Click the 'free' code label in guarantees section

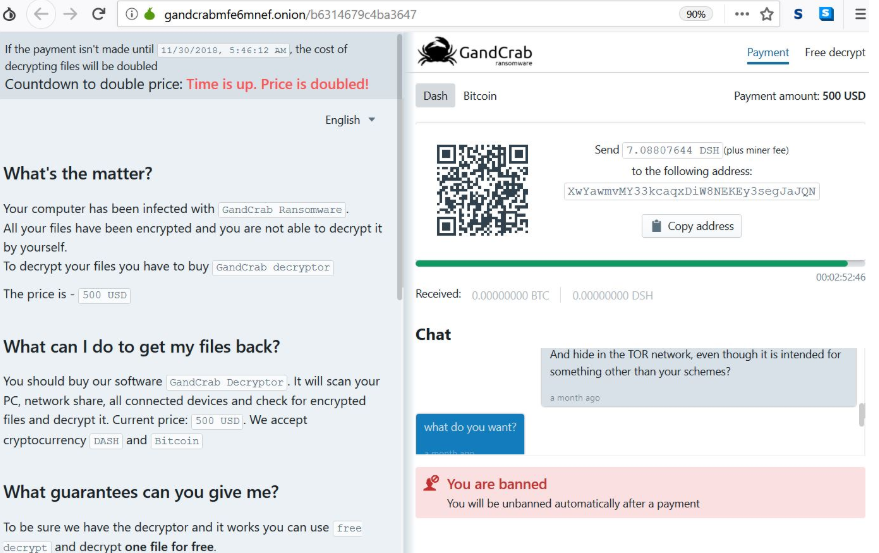pyautogui.click(x=349, y=528)
